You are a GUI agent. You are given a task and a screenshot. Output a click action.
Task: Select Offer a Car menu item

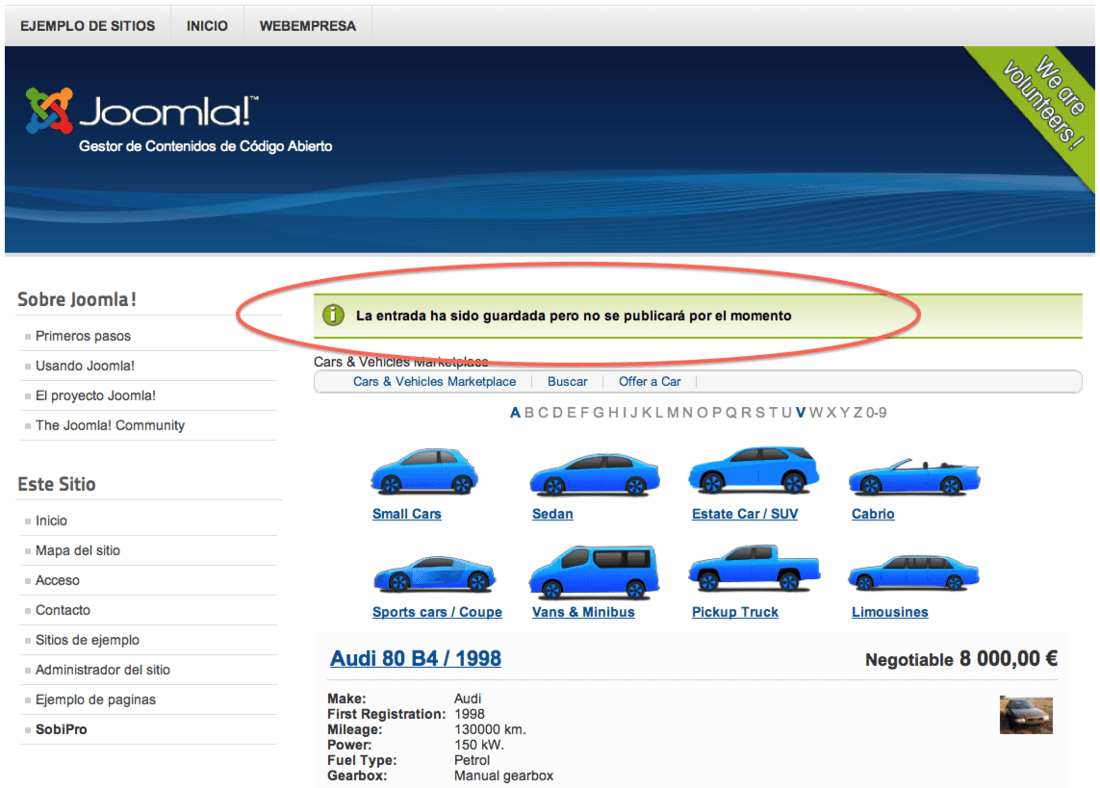pos(650,382)
